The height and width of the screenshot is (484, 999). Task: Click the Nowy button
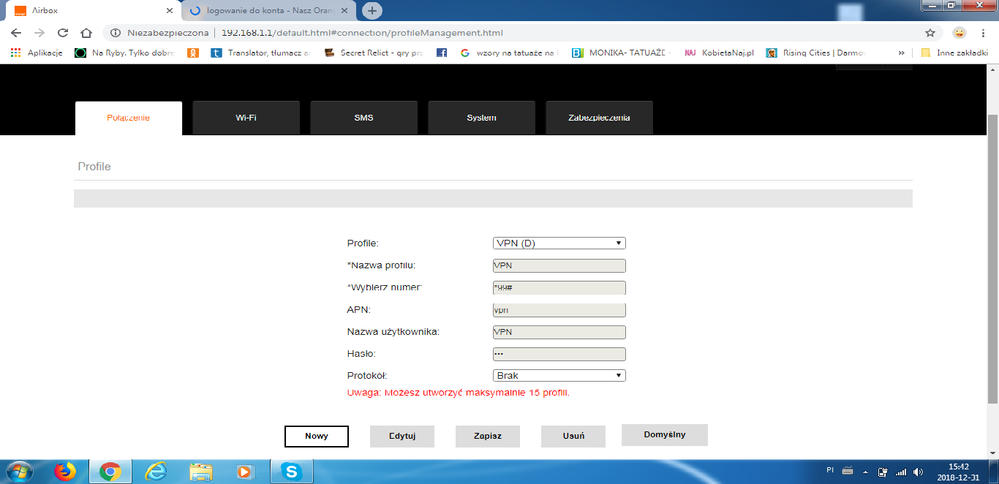316,436
